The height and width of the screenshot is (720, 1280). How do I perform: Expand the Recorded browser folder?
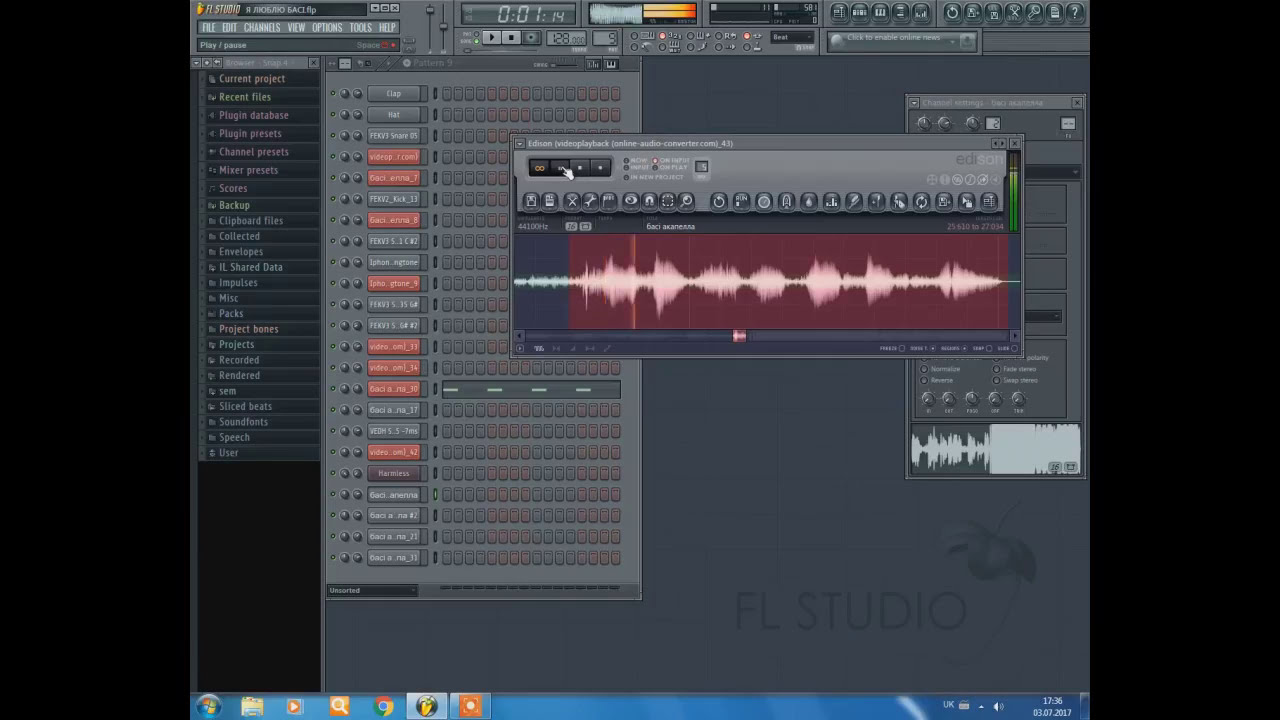(239, 360)
